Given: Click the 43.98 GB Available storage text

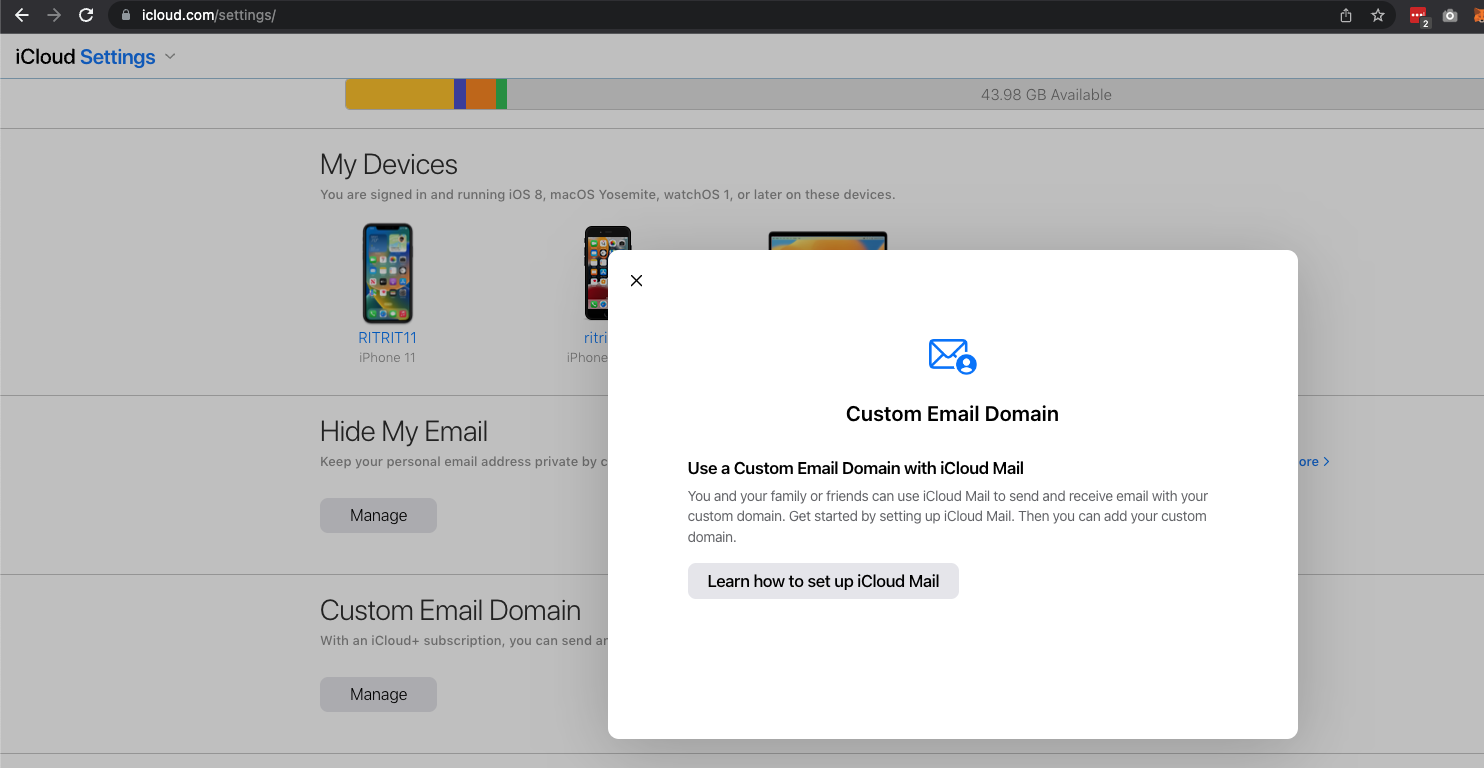Looking at the screenshot, I should coord(1046,95).
